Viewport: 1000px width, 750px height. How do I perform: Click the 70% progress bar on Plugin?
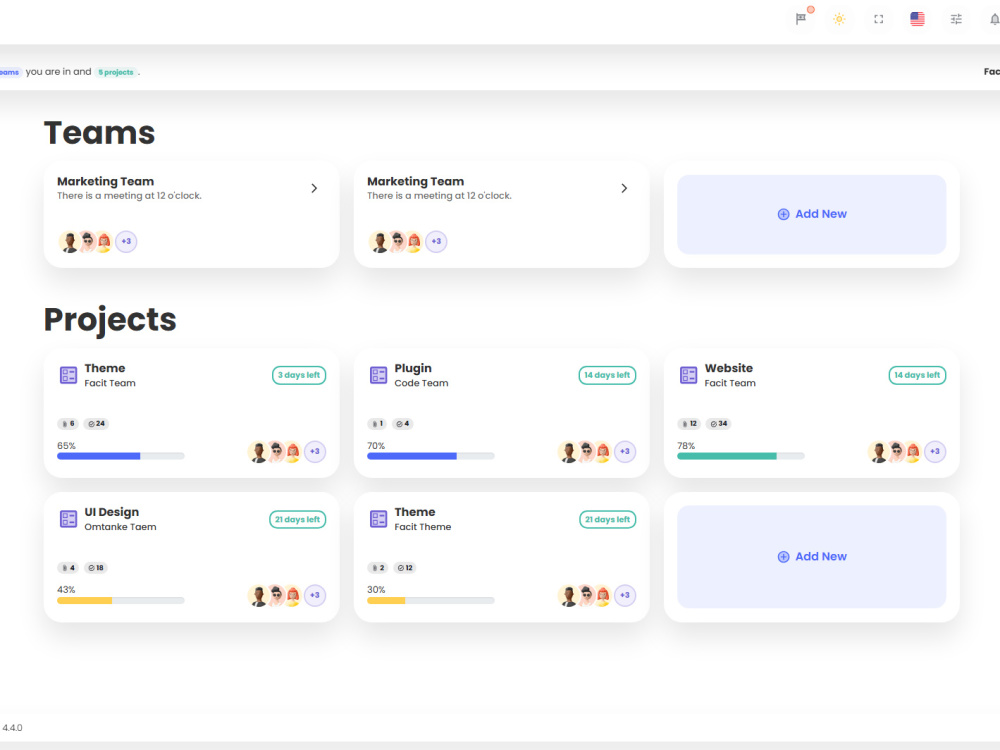coord(430,456)
